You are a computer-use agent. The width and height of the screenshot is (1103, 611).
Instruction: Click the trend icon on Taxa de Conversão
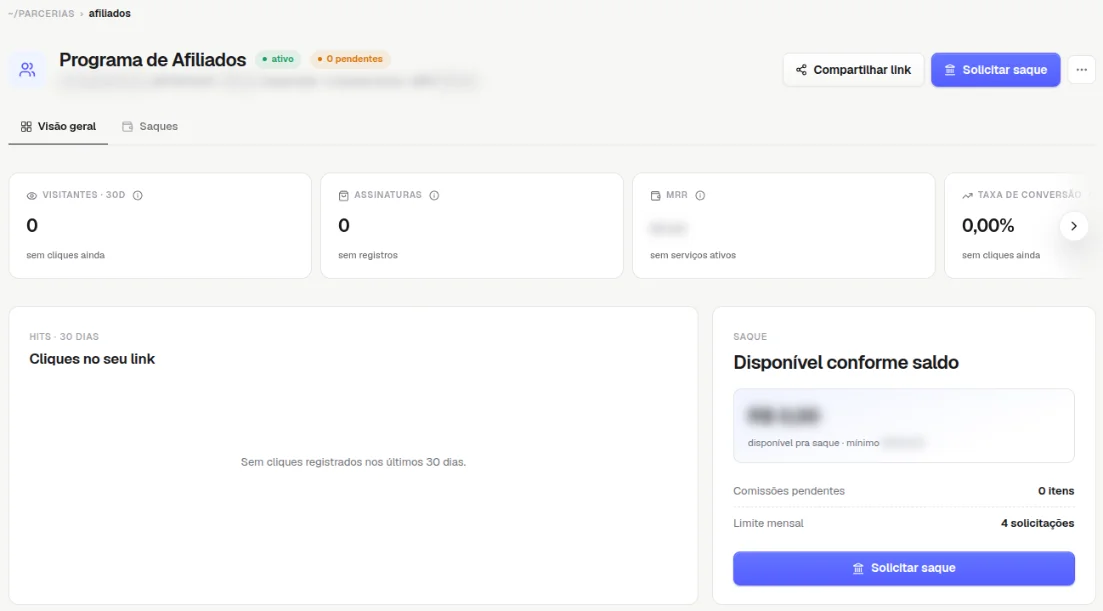(x=967, y=195)
